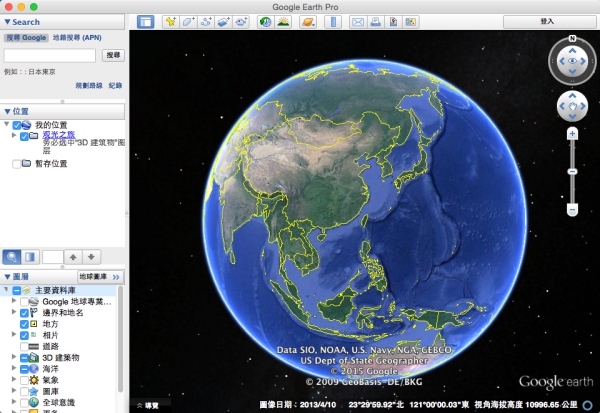The image size is (600, 413).
Task: Collapse the 位置 panel header
Action: point(8,110)
